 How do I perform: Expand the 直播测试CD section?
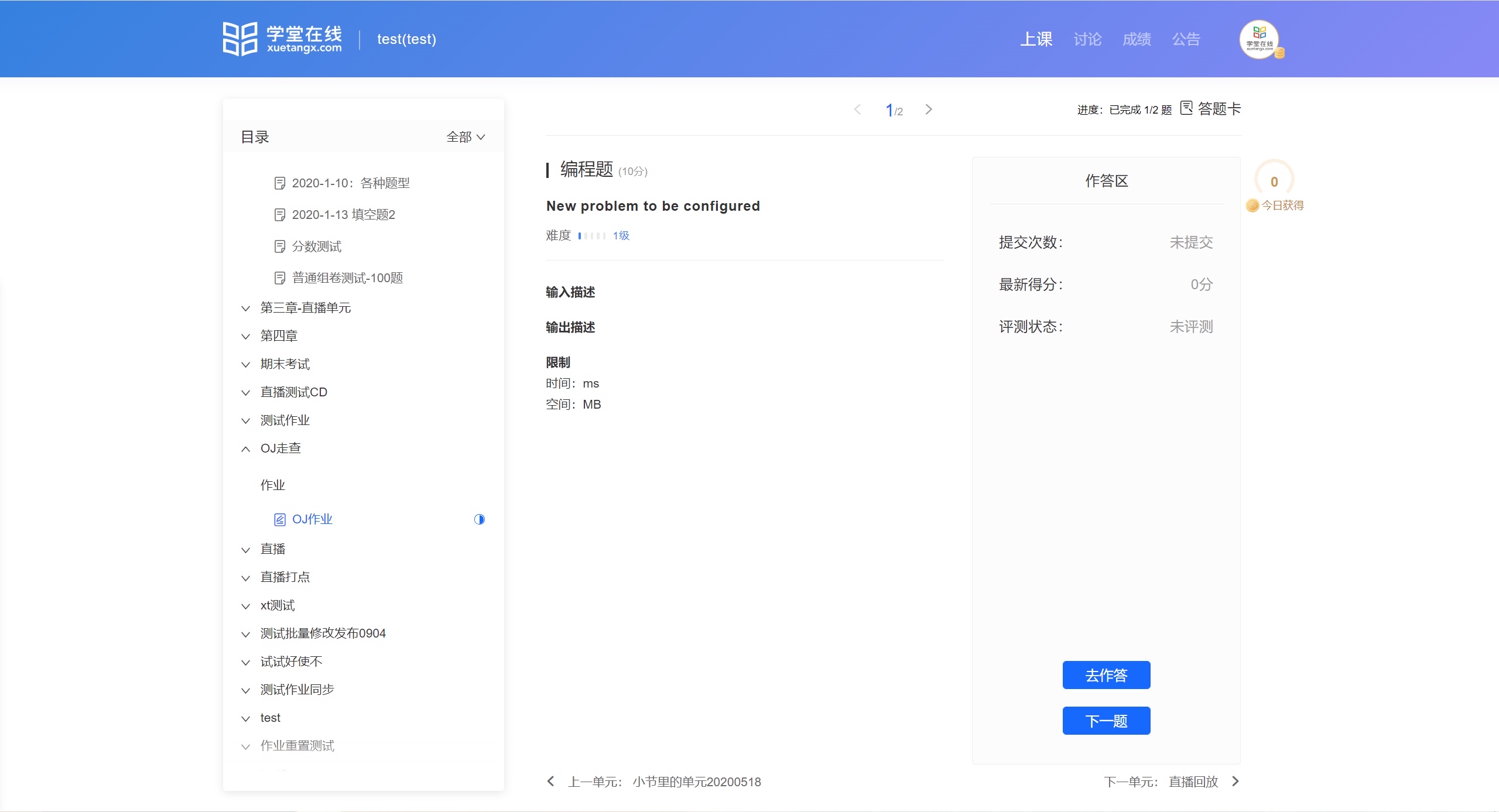click(x=246, y=393)
